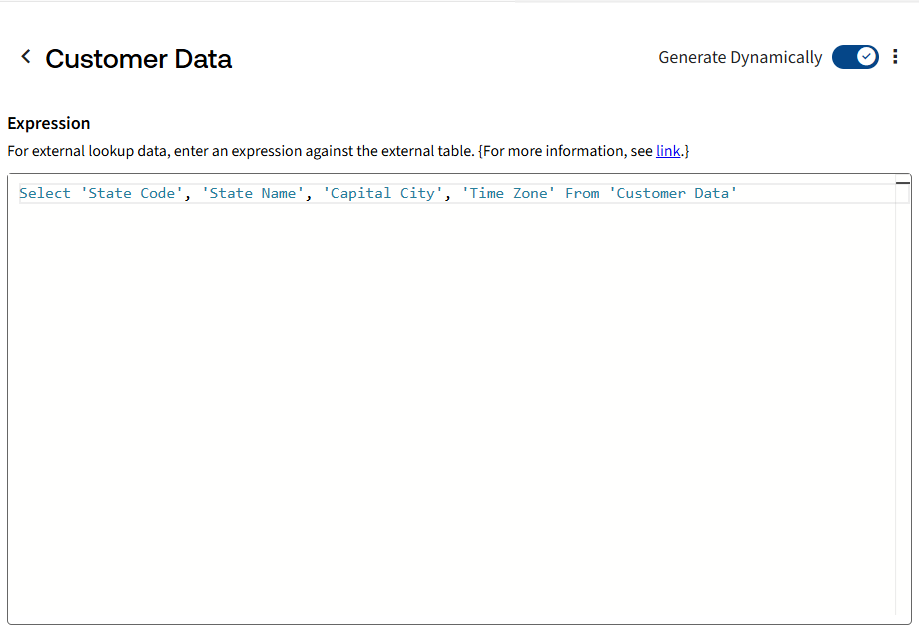Place cursor in 'State Code' string

pyautogui.click(x=131, y=193)
